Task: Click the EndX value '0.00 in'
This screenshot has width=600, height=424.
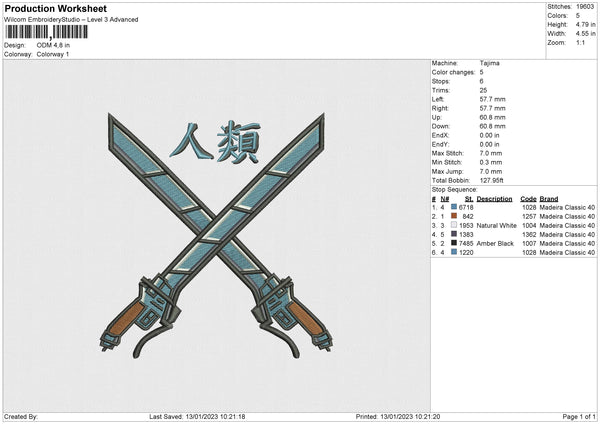Action: click(489, 135)
